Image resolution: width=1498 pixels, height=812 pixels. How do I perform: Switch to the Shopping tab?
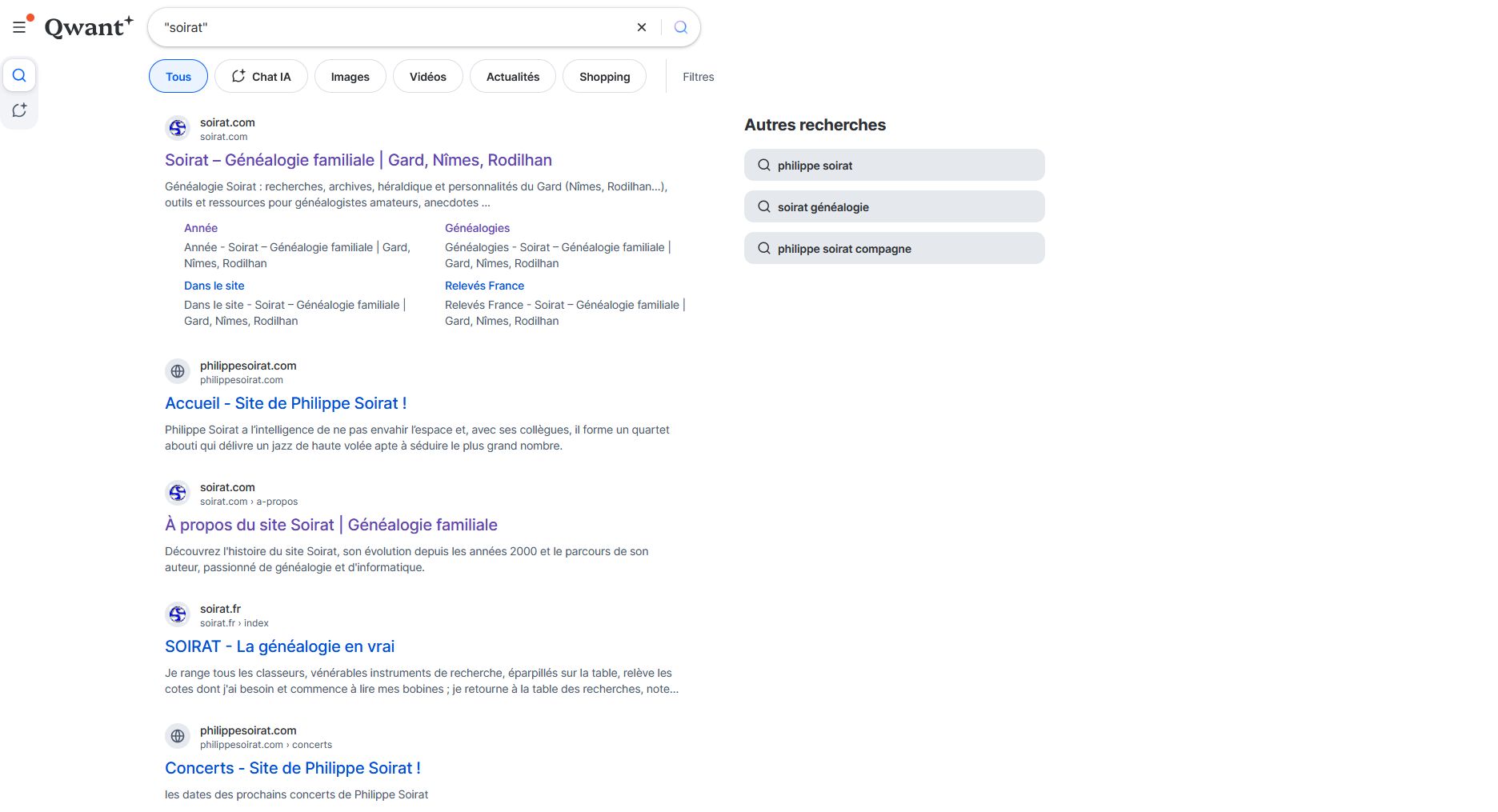tap(605, 77)
